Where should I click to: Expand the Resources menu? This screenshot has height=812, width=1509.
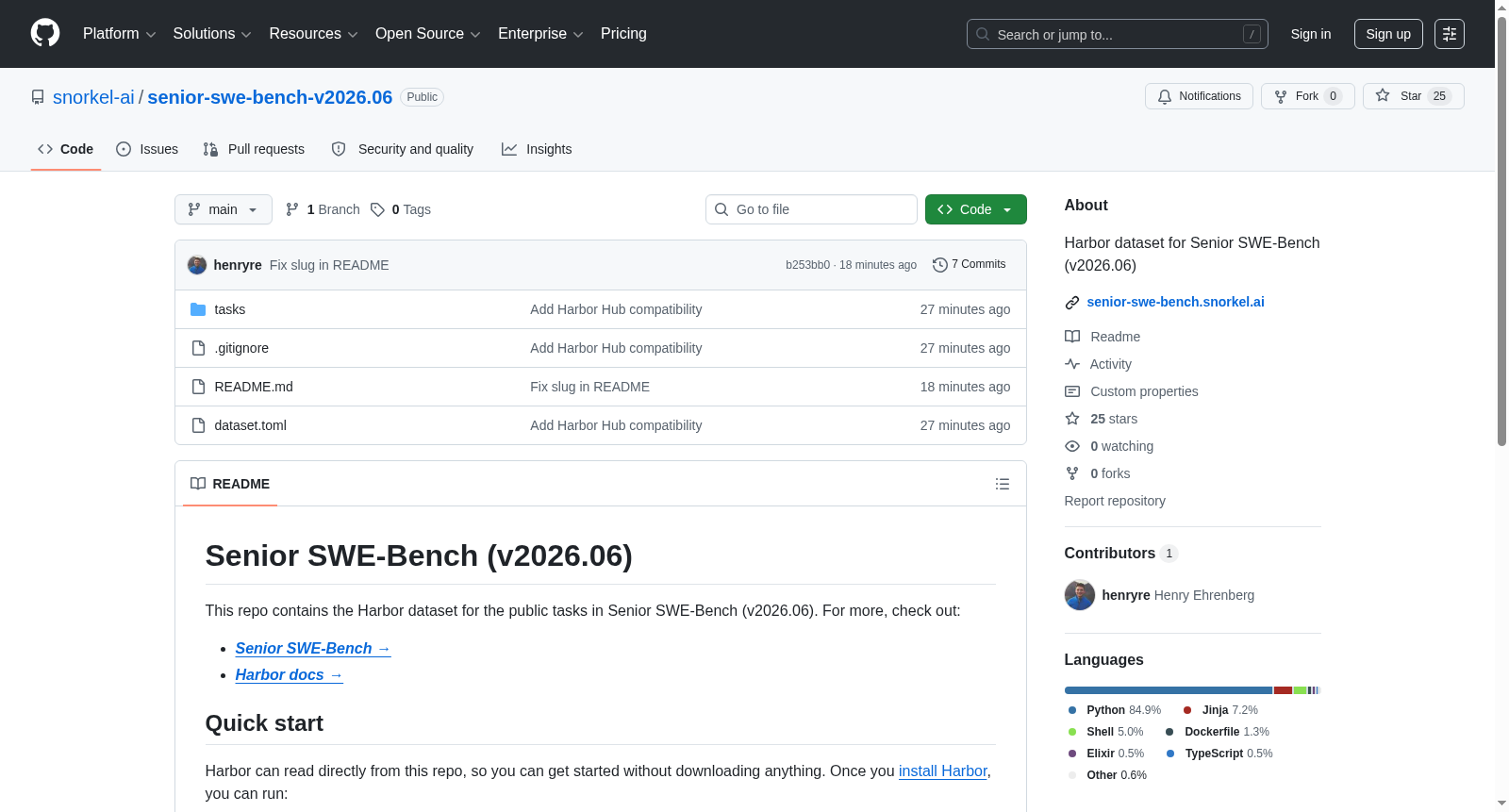(313, 34)
